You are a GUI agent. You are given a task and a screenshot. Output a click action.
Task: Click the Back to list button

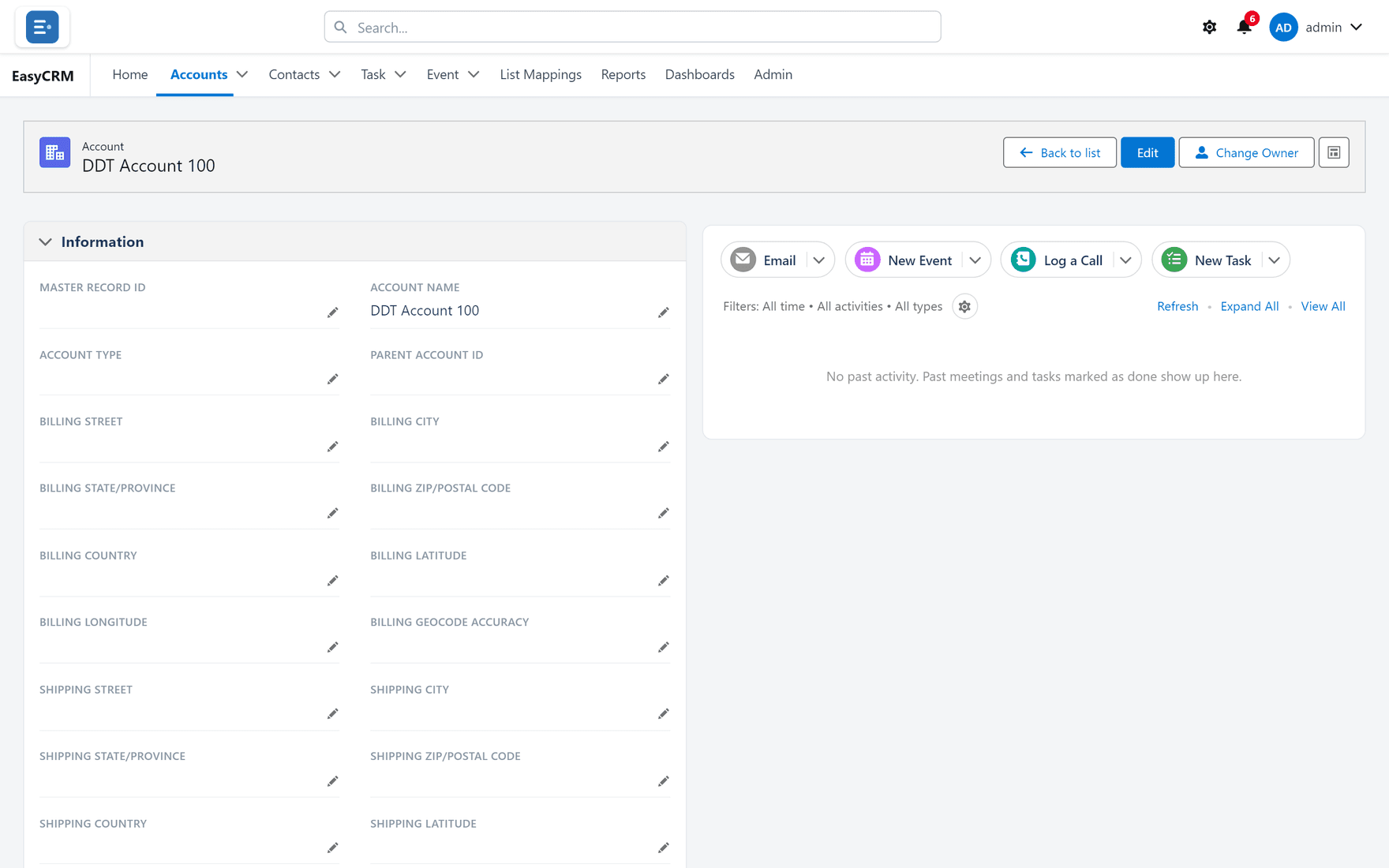pyautogui.click(x=1059, y=152)
